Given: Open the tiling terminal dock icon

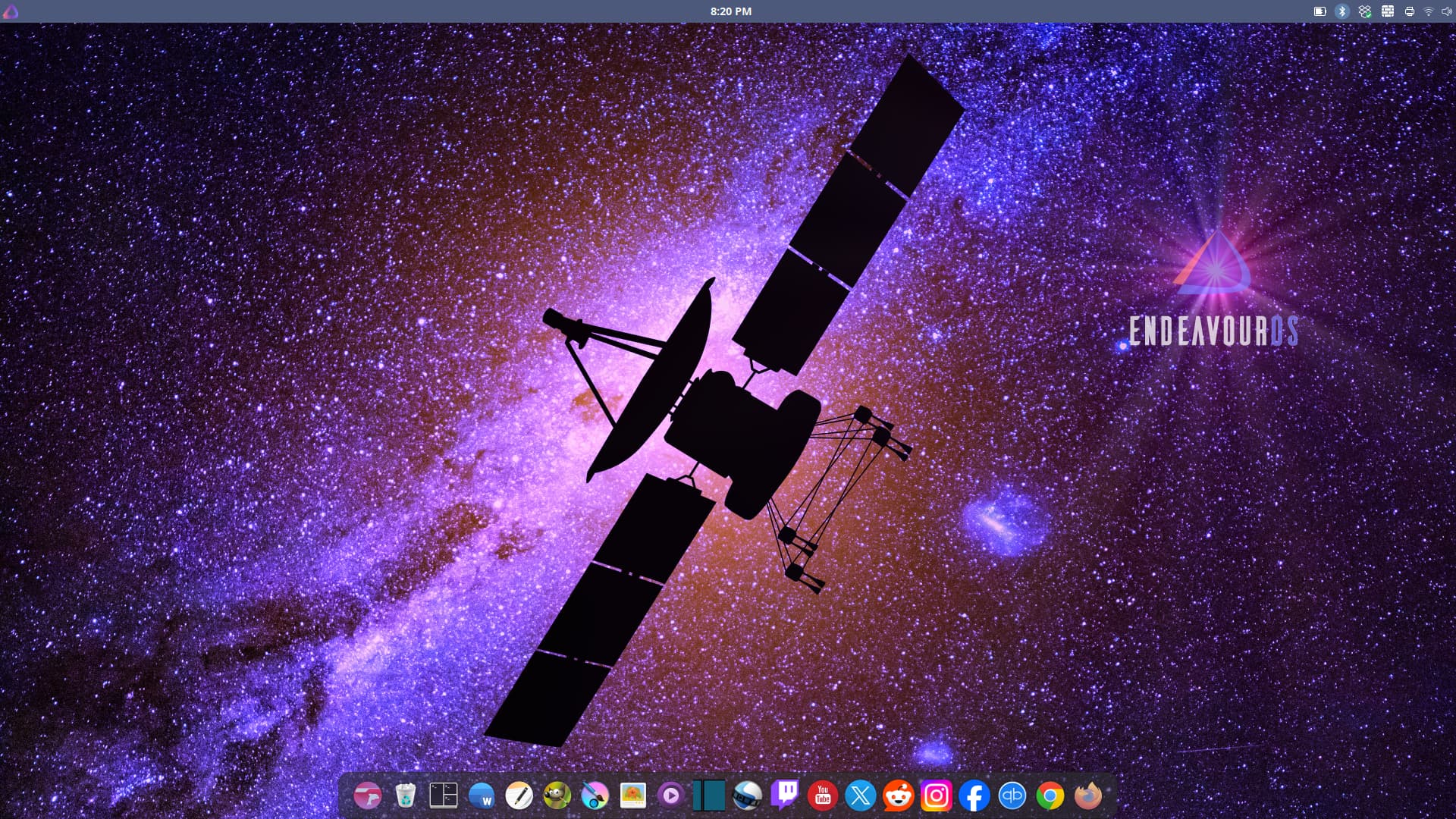Looking at the screenshot, I should [x=444, y=795].
